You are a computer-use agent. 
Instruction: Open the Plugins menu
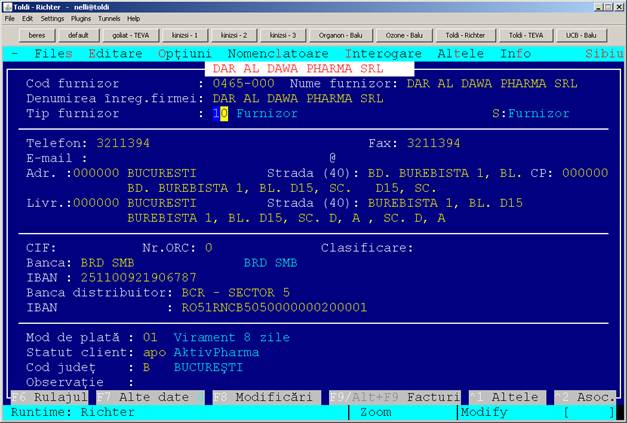pos(81,19)
